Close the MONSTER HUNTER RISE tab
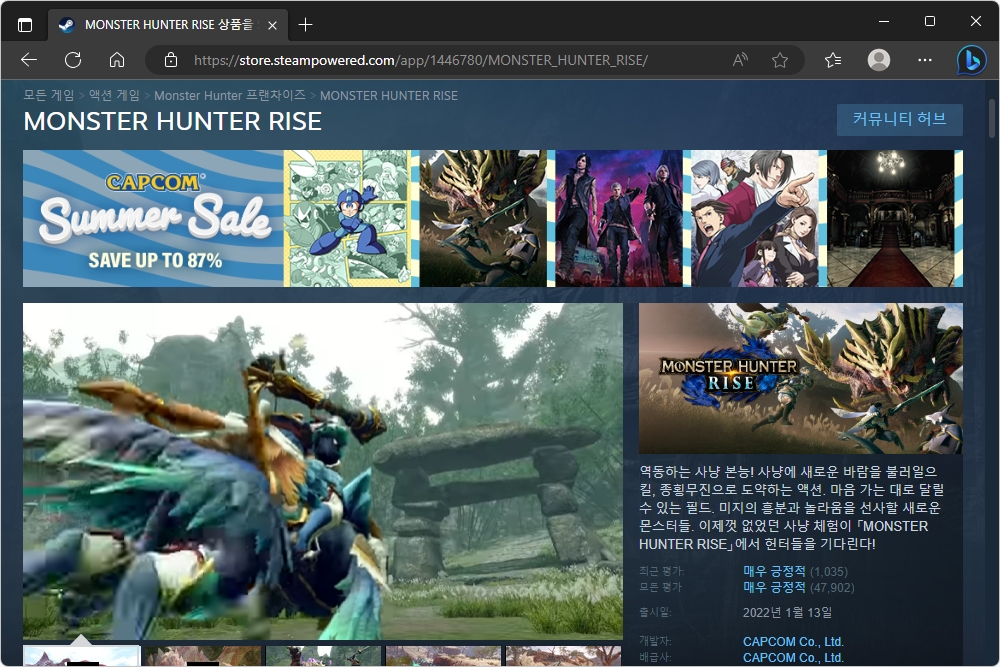The width and height of the screenshot is (1000, 667). (272, 26)
